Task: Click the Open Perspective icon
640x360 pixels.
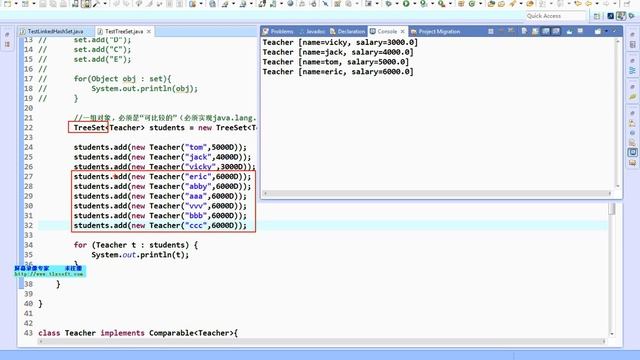Action: coord(597,16)
